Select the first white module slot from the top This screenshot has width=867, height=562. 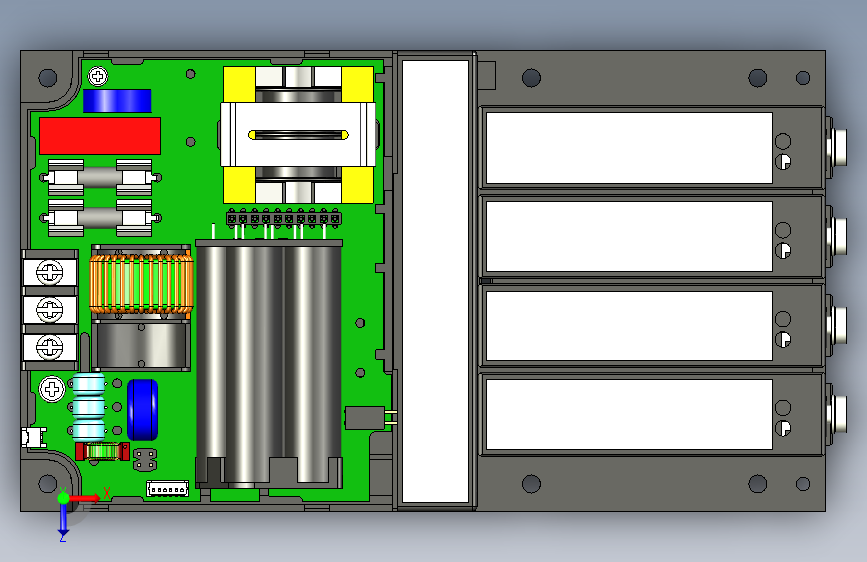coord(629,148)
